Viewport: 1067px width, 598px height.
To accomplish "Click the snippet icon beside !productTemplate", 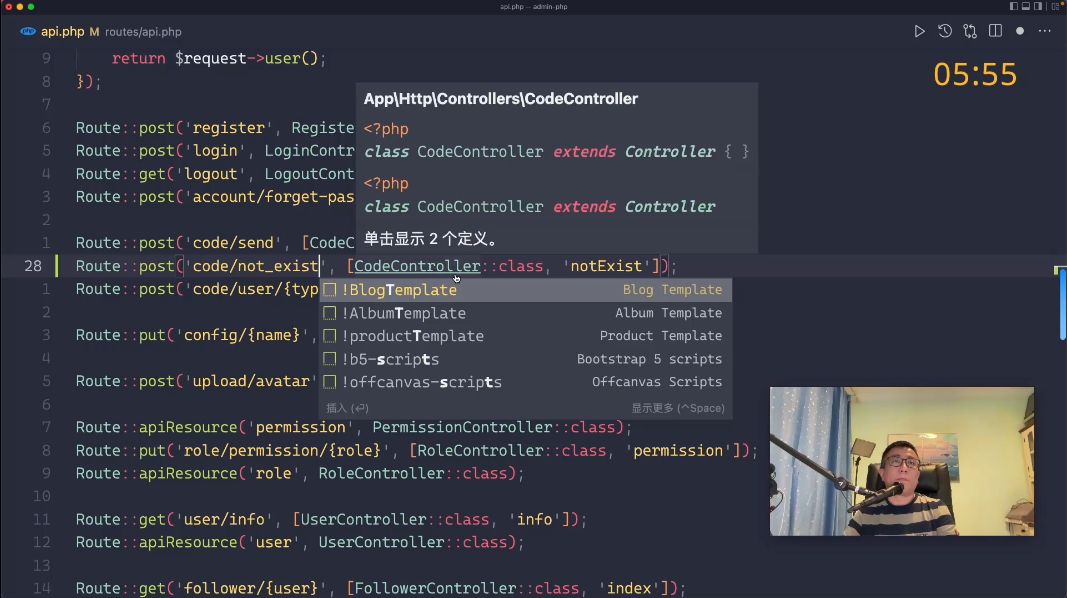I will tap(329, 336).
